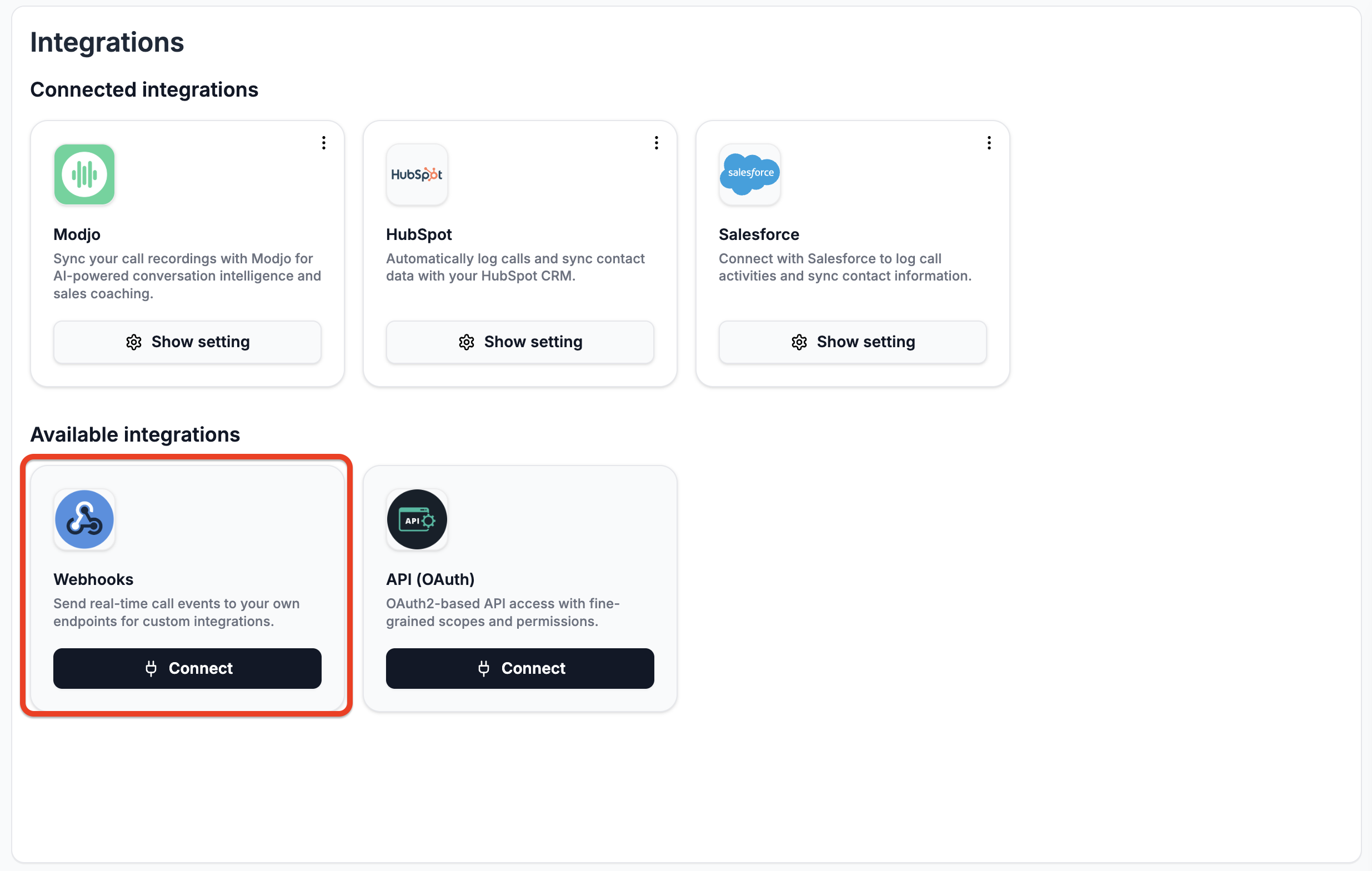Click the Modjo green audio waveform icon
The height and width of the screenshot is (871, 1372).
(84, 175)
